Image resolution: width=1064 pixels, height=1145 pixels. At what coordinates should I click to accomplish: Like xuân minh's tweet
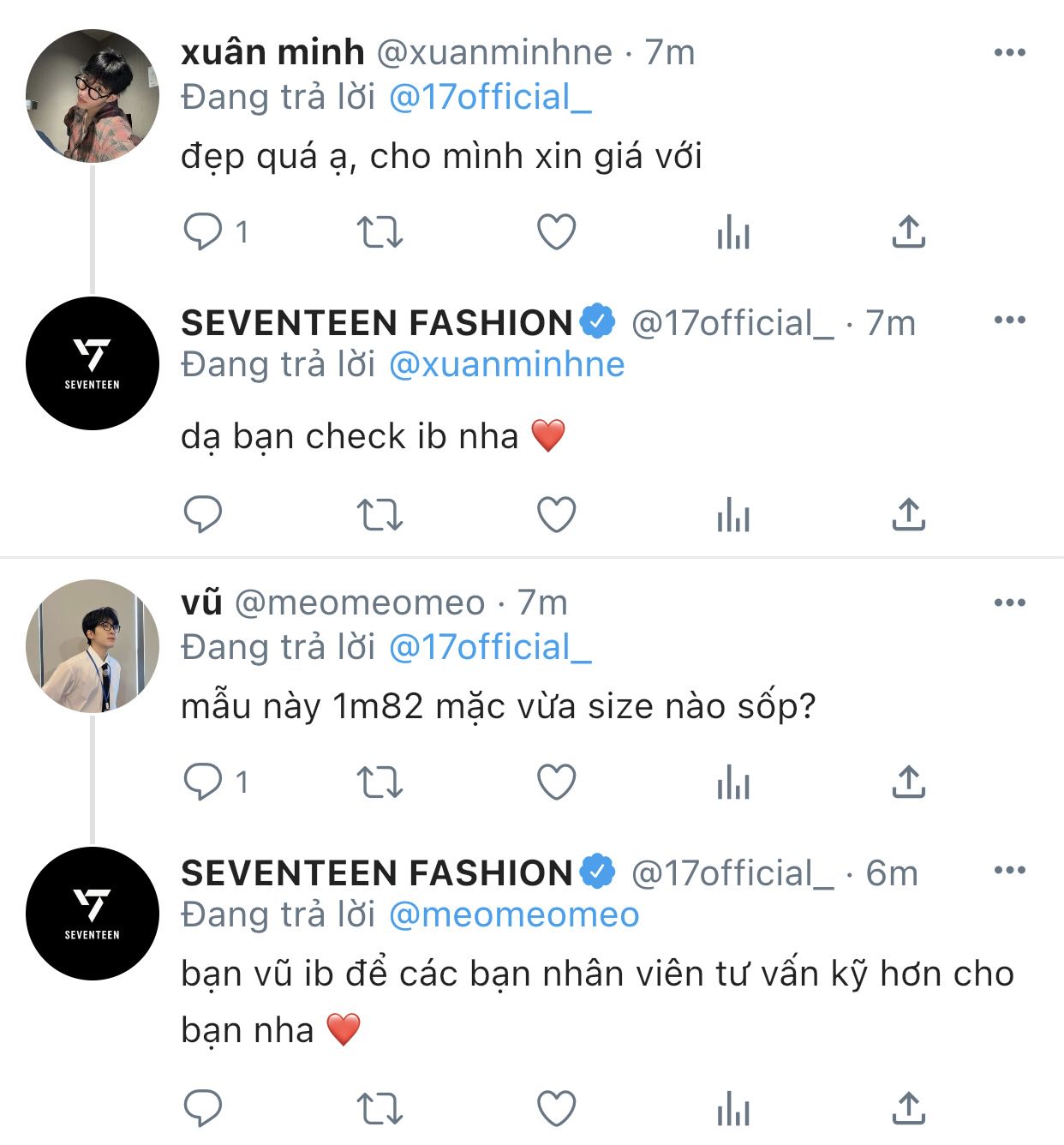[556, 231]
